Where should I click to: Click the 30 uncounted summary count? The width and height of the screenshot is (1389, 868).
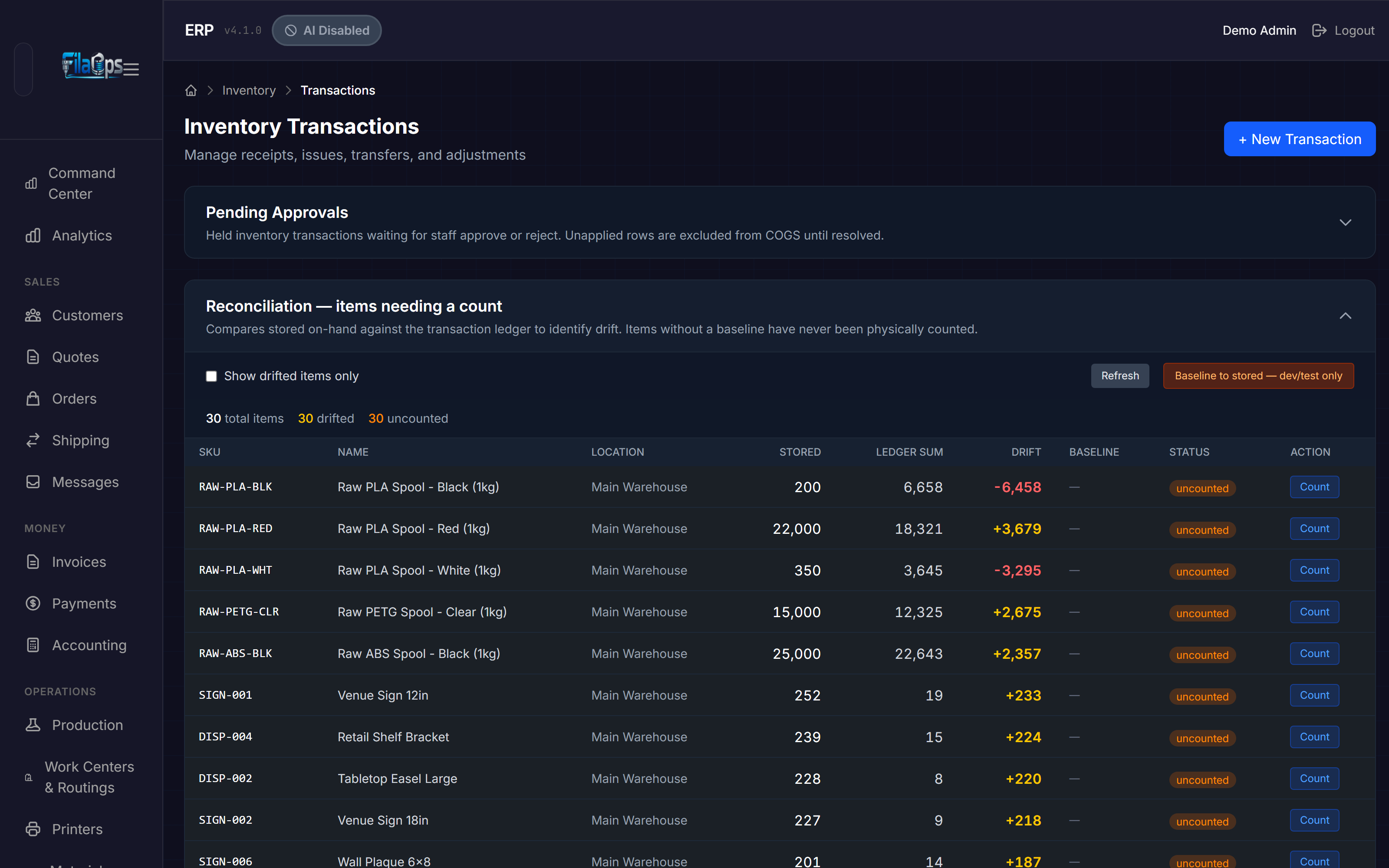(x=408, y=418)
